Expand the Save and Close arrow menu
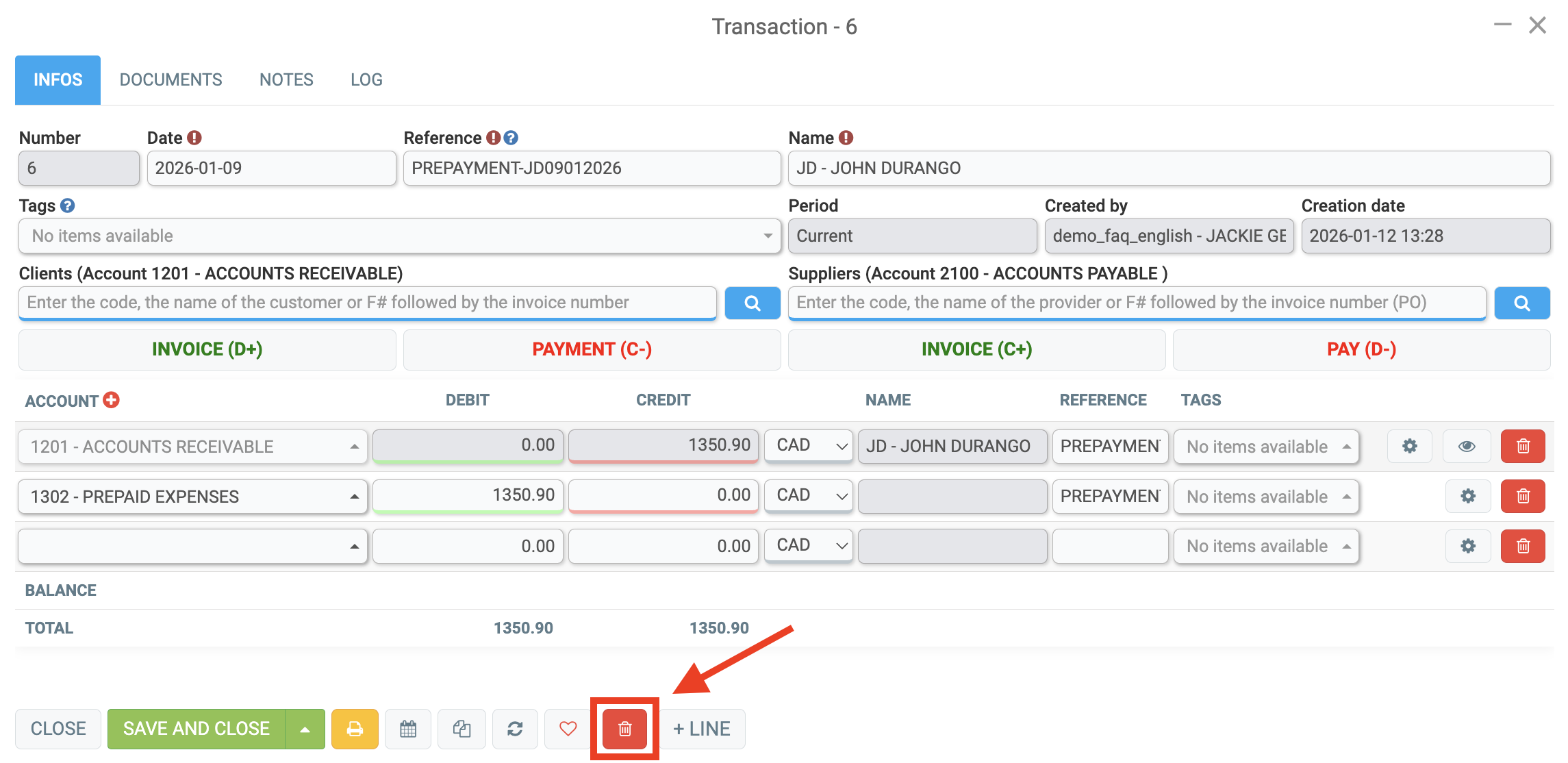The height and width of the screenshot is (763, 1568). pos(305,729)
